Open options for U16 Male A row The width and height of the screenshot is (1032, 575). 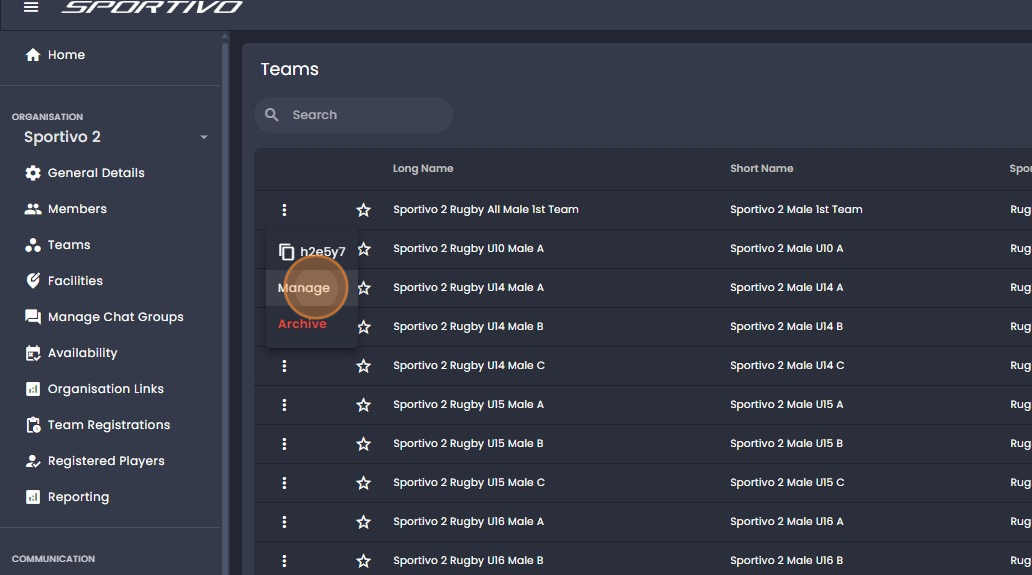(284, 522)
